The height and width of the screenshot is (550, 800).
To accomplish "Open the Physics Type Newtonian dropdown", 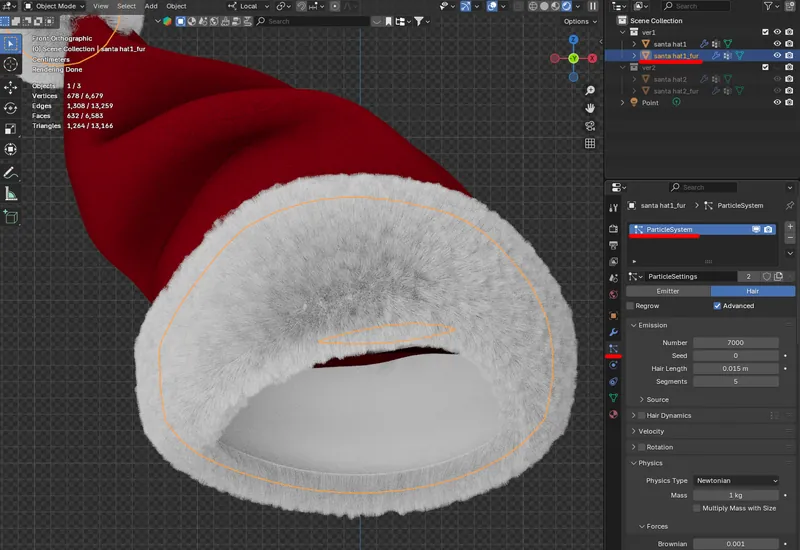I will point(736,481).
